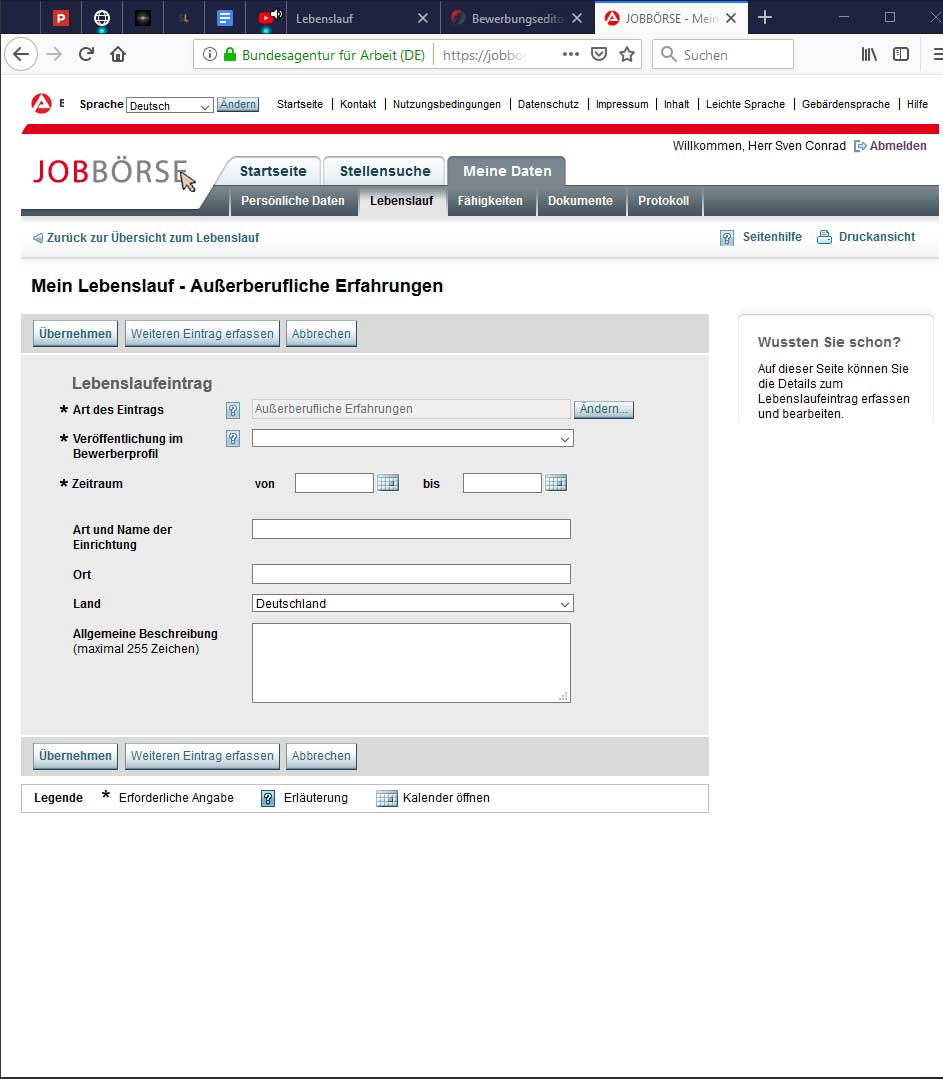Screen dimensions: 943x1079
Task: Open the Sprache language dropdown
Action: tap(170, 105)
